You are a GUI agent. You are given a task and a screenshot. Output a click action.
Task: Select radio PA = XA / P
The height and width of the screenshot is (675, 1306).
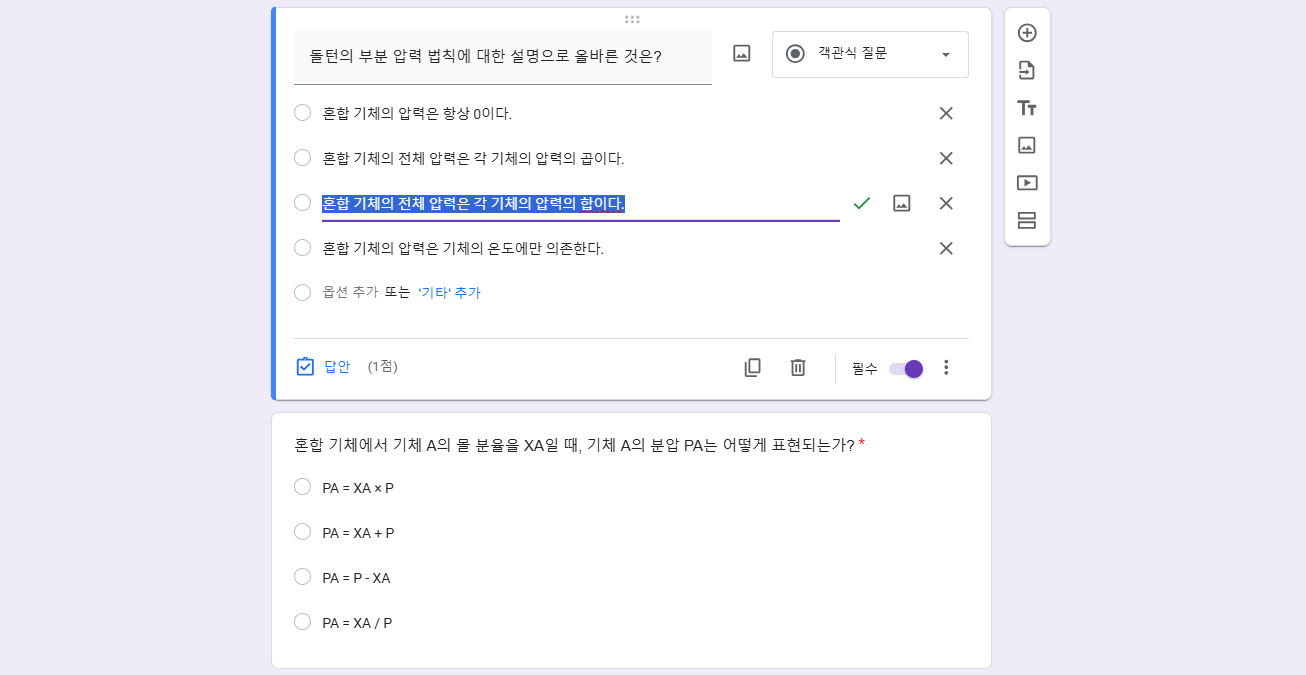(303, 622)
